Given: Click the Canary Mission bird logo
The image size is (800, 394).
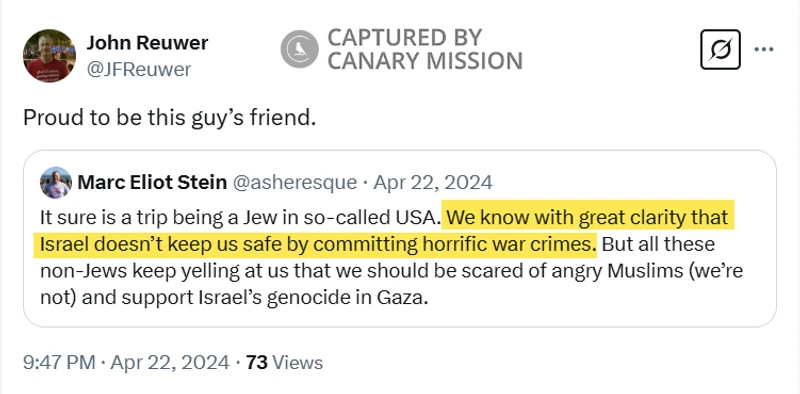Looking at the screenshot, I should click(x=299, y=49).
